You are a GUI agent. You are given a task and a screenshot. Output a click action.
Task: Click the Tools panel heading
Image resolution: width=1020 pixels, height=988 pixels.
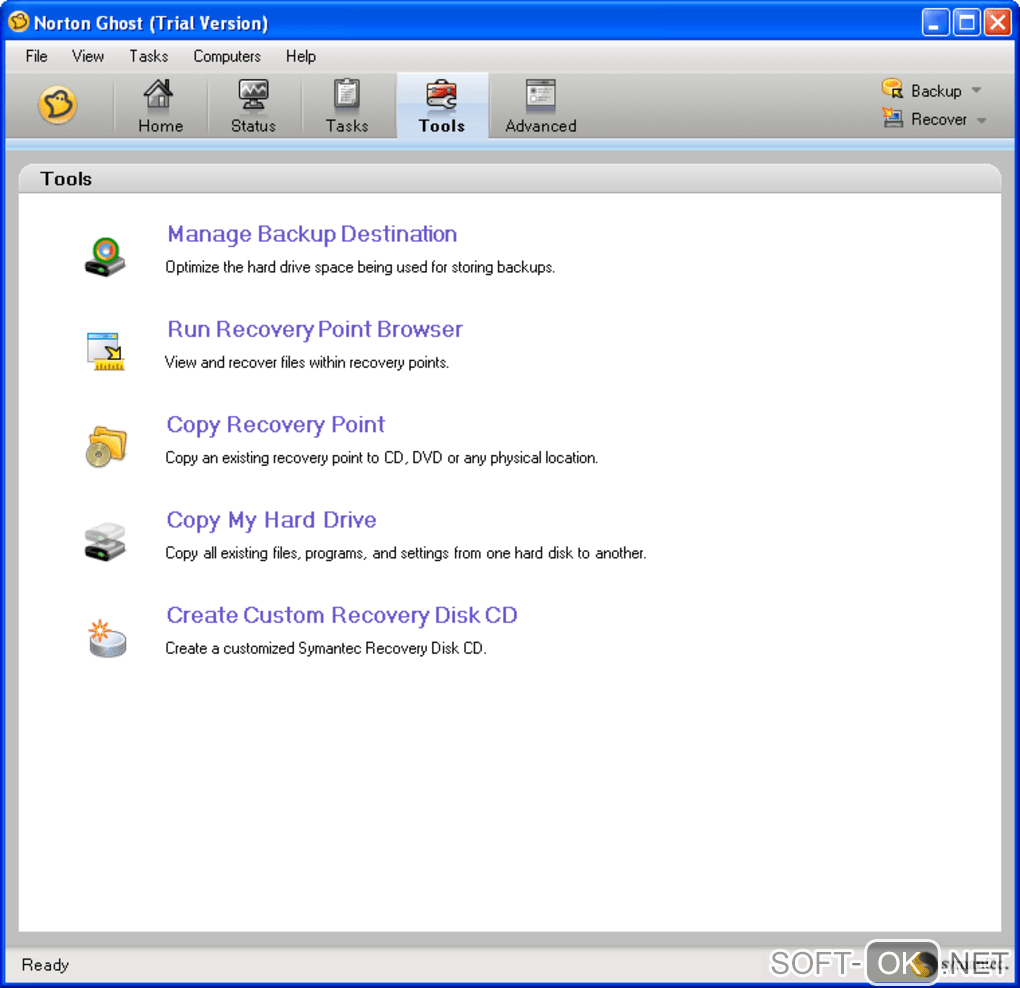tap(66, 179)
